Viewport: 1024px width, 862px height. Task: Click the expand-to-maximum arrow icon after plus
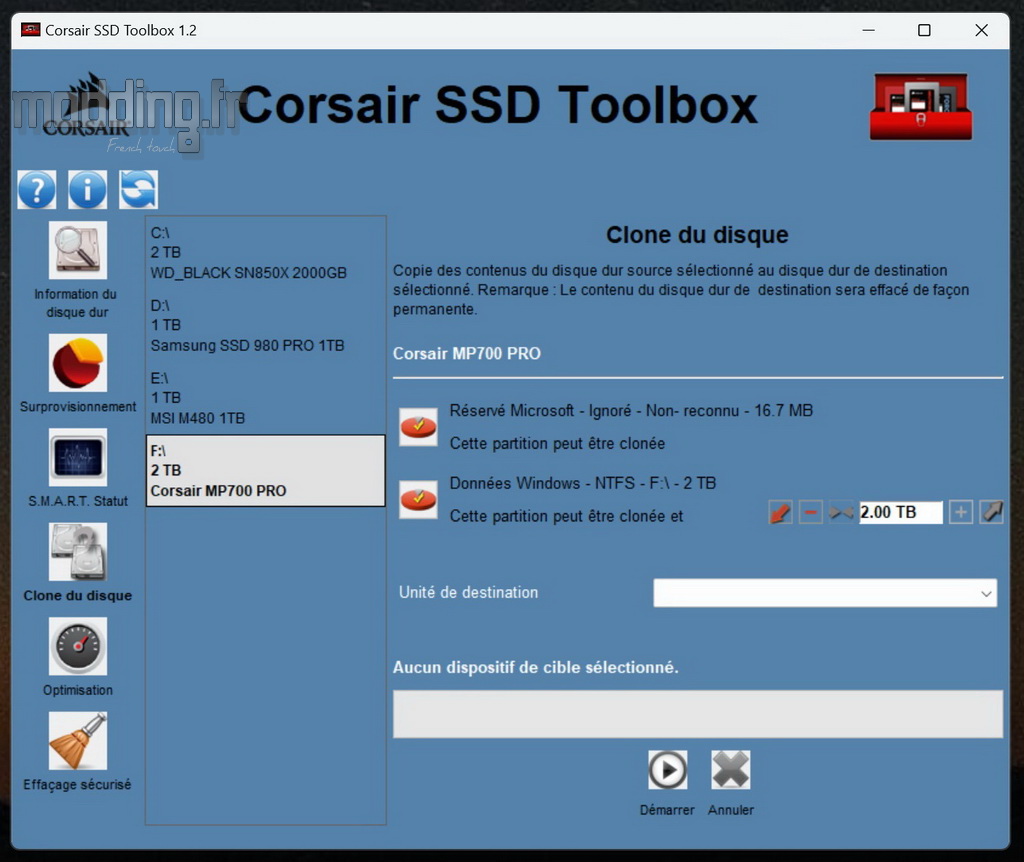pyautogui.click(x=991, y=512)
